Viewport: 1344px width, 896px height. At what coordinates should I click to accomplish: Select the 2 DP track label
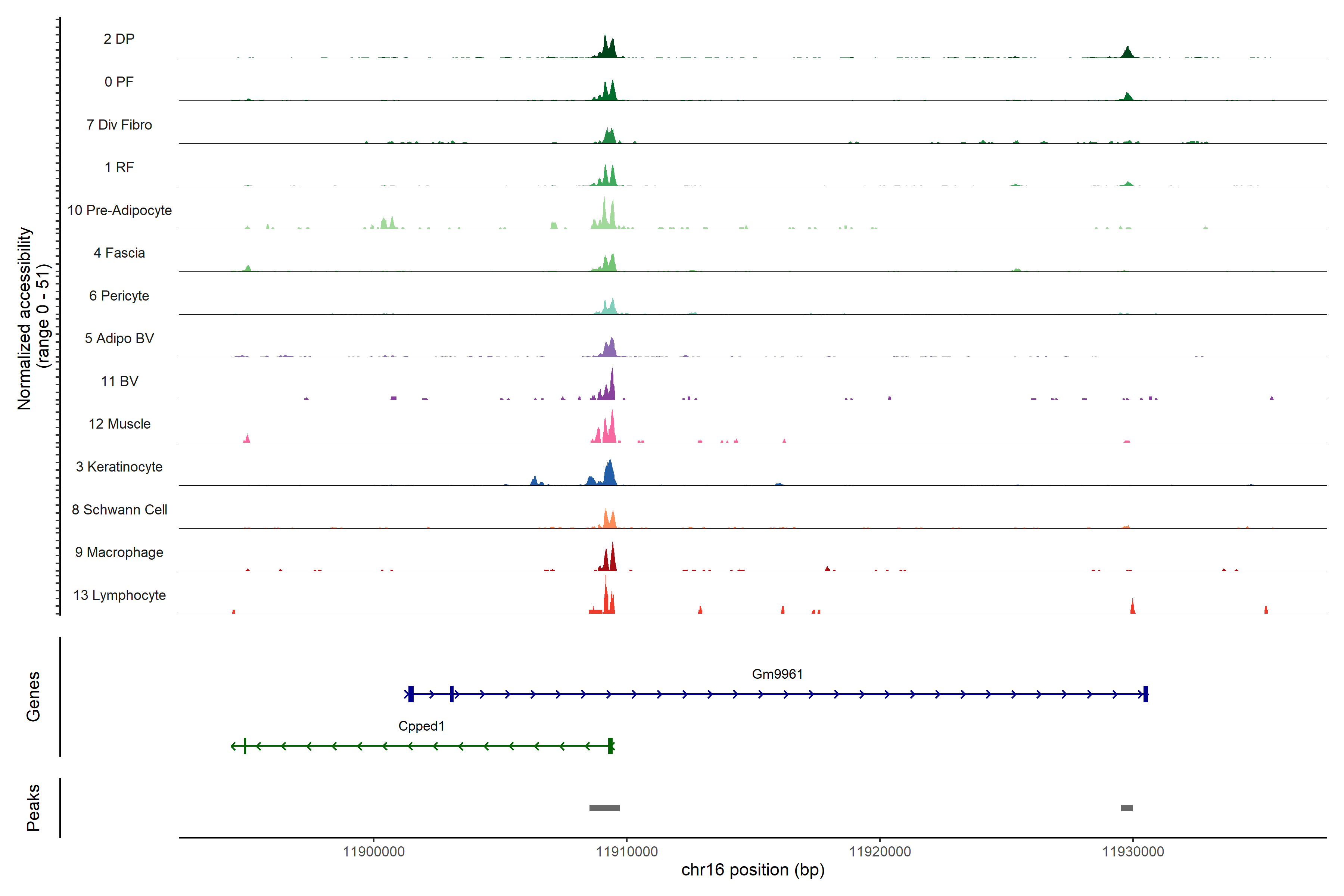pyautogui.click(x=119, y=39)
